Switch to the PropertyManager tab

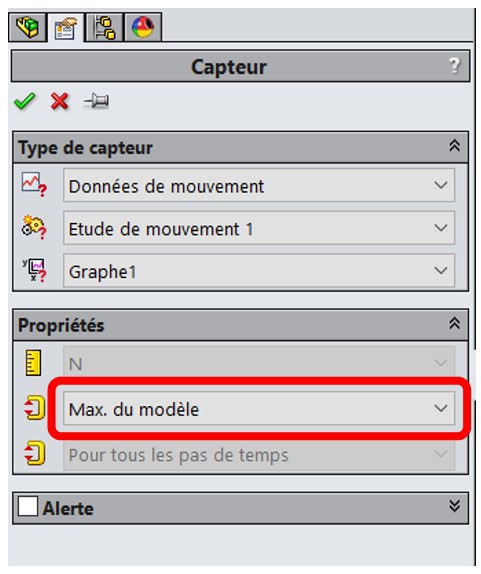[66, 27]
